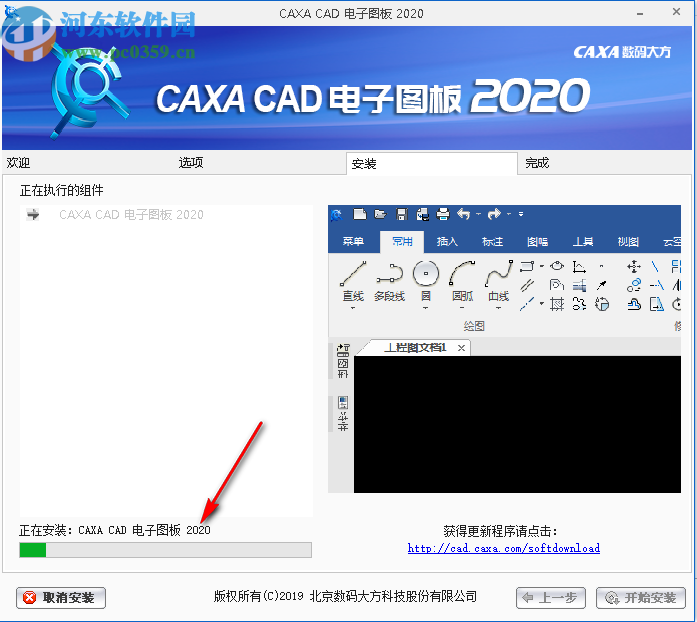Minimize the installer window
This screenshot has height=622, width=697.
pos(640,13)
